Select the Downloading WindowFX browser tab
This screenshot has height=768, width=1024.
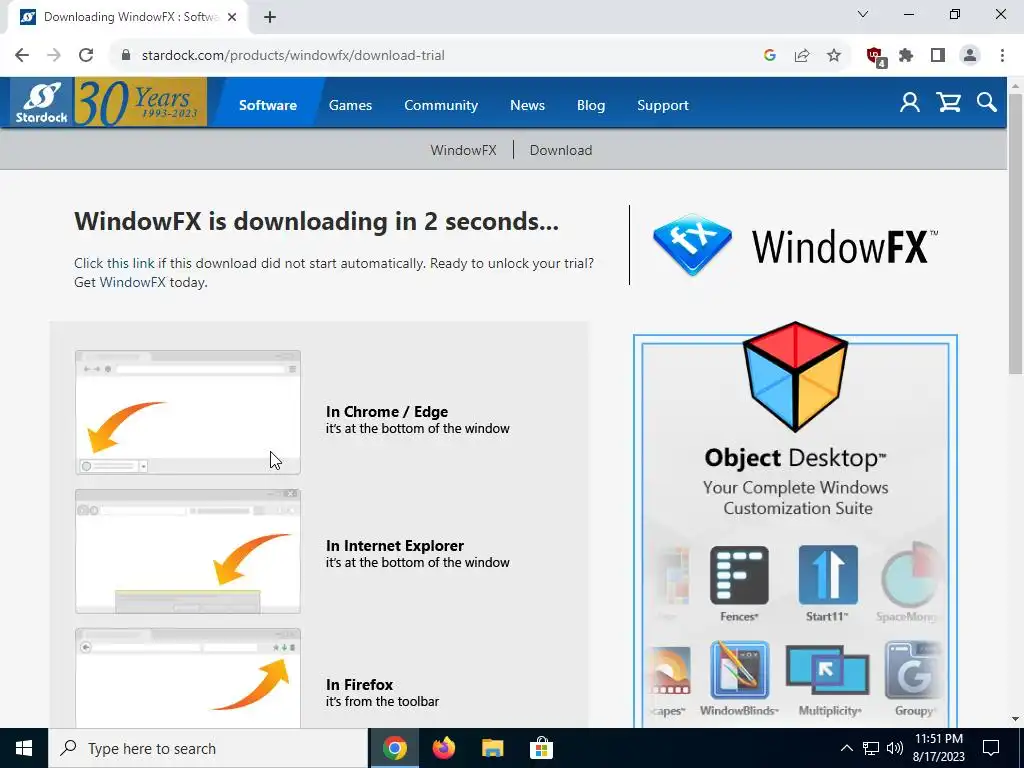tap(128, 17)
